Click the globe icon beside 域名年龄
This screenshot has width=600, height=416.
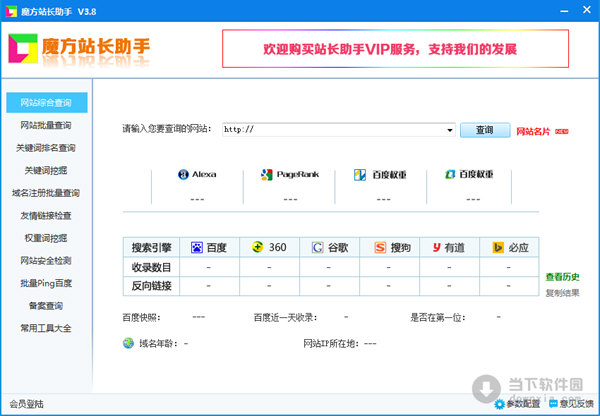(128, 343)
